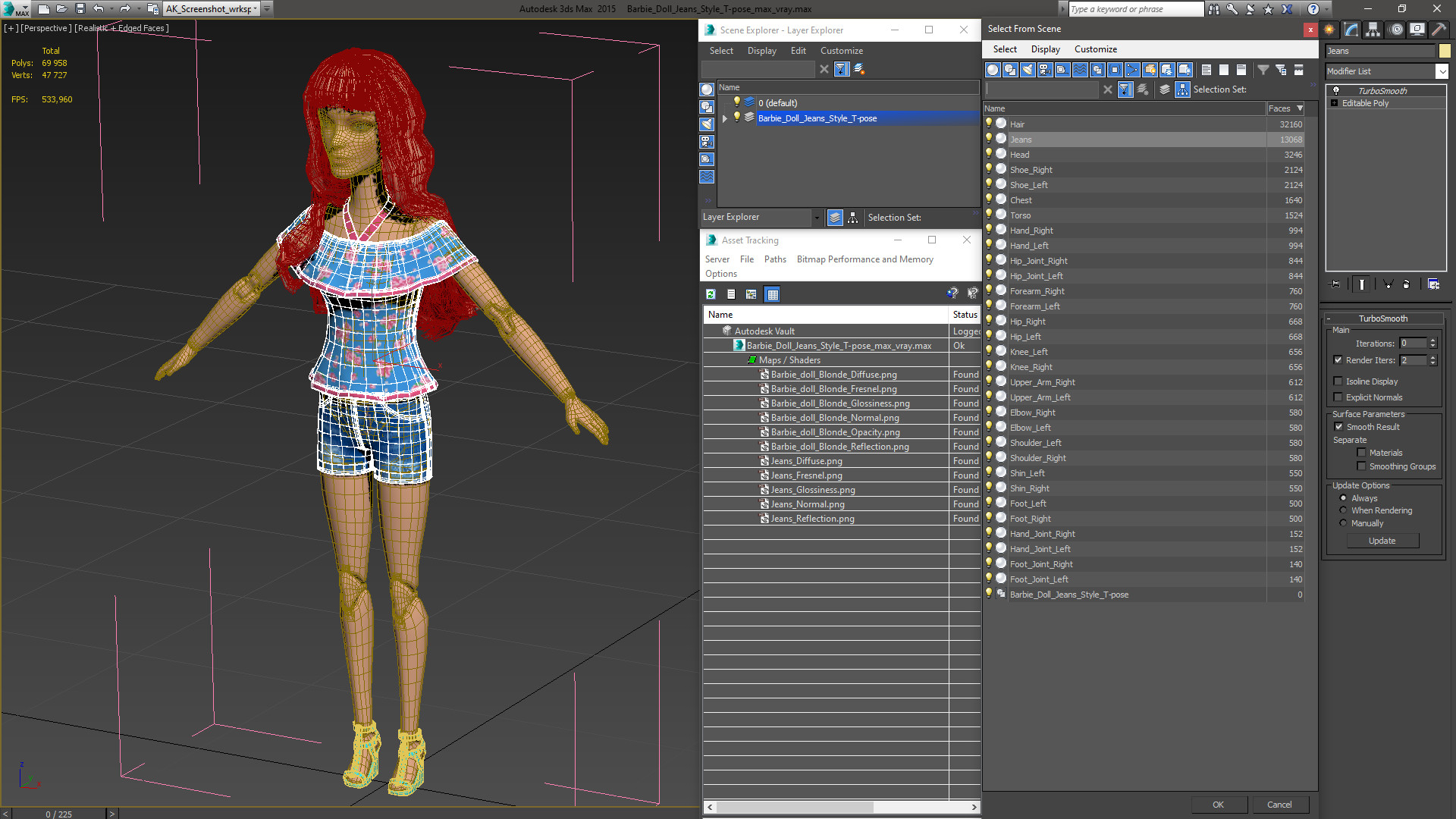1456x819 pixels.
Task: Expand the Editable Poly stack entry
Action: pos(1335,103)
